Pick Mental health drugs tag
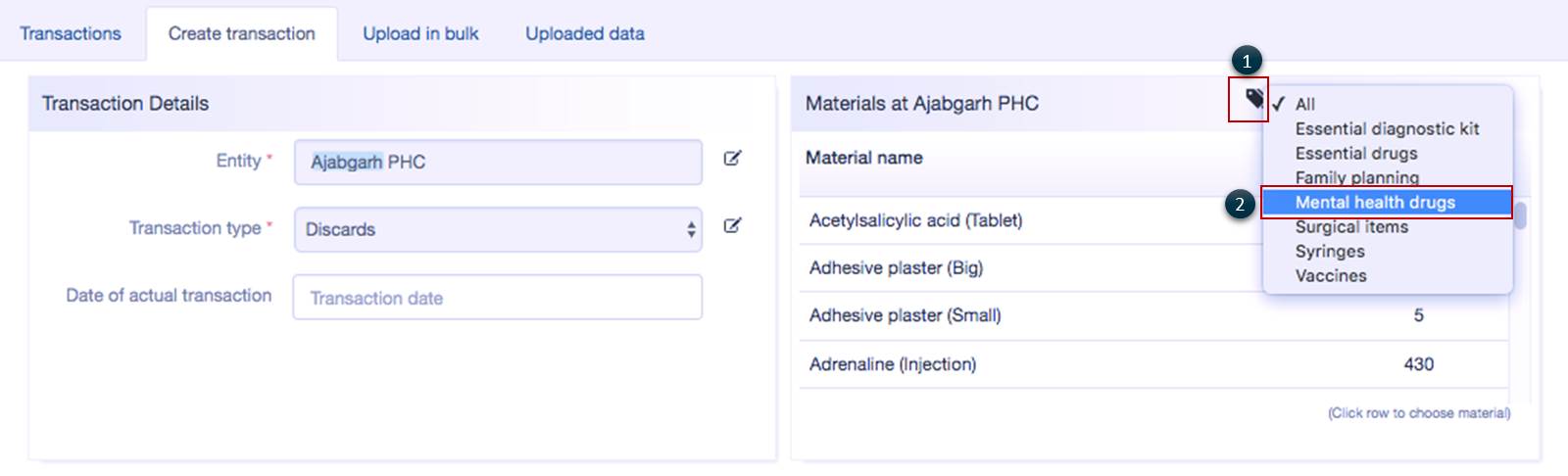 (1375, 202)
